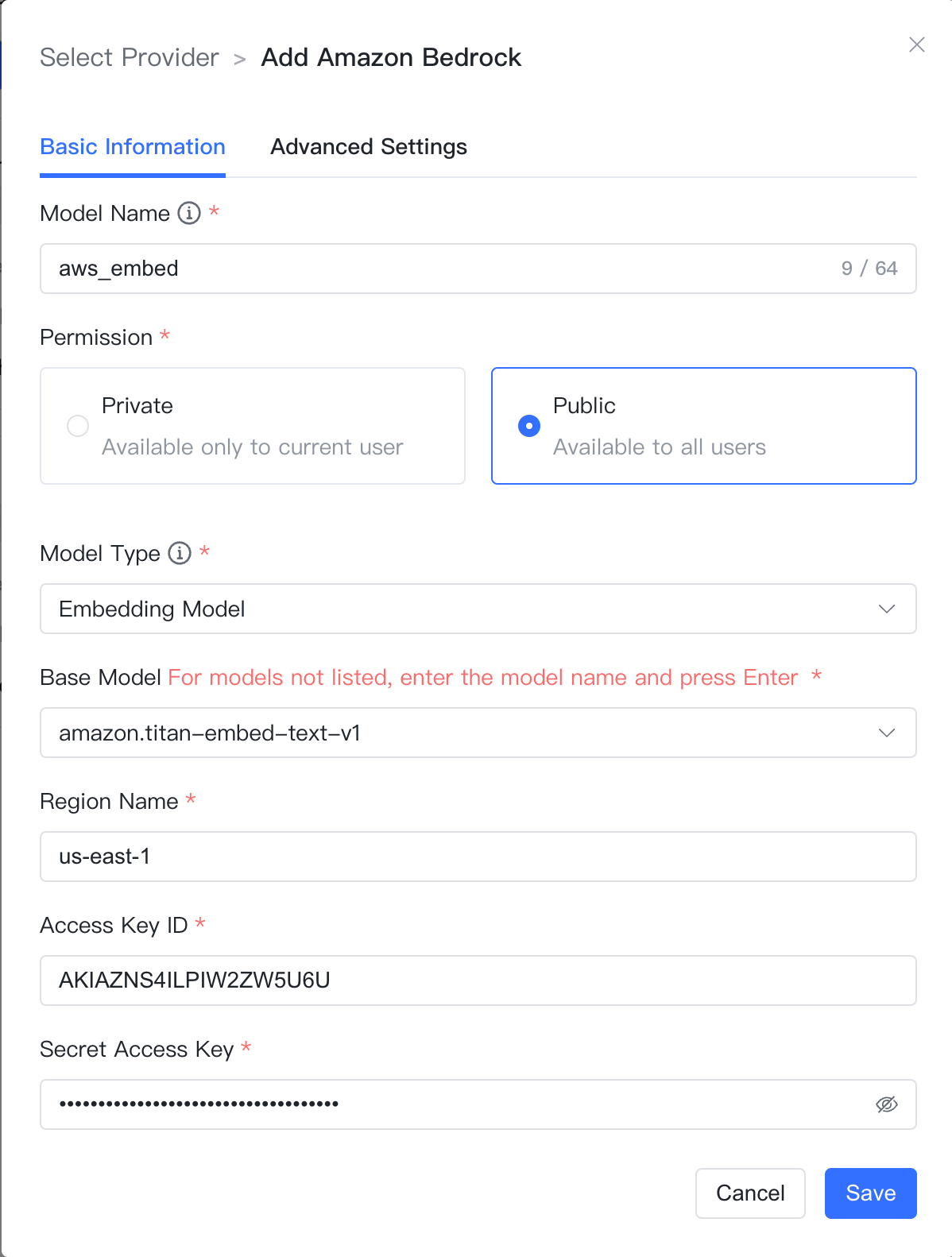Focus the Access Key ID field
Image resolution: width=952 pixels, height=1257 pixels.
tap(478, 980)
